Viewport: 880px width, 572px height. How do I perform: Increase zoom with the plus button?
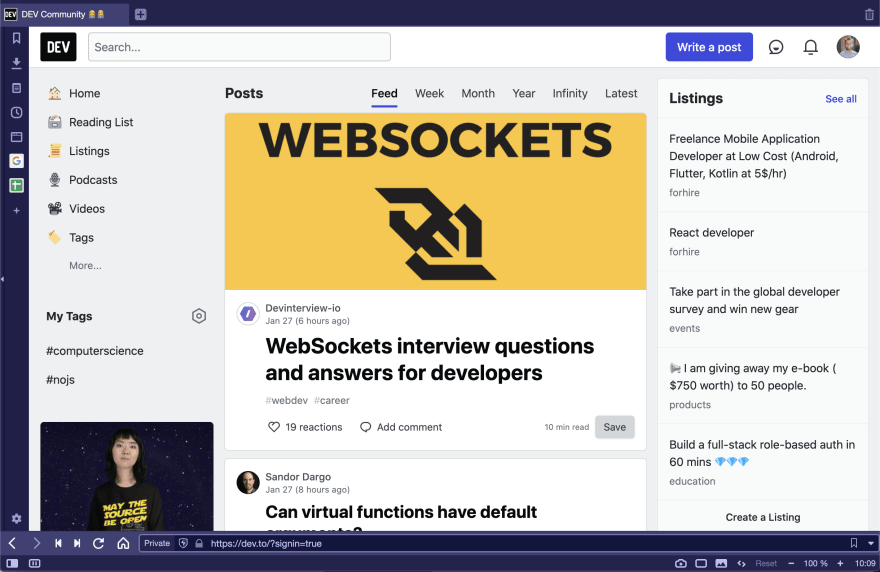pos(840,563)
